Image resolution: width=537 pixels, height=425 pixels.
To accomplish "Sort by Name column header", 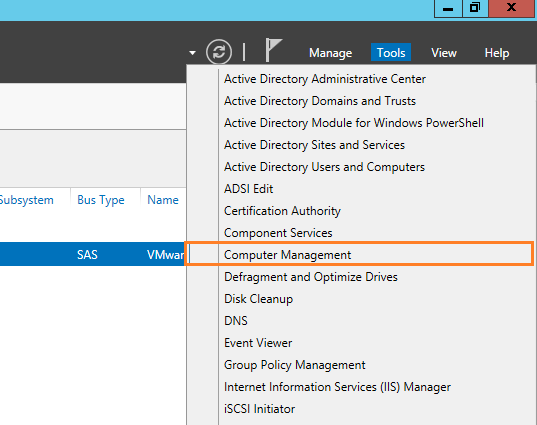I will 163,200.
